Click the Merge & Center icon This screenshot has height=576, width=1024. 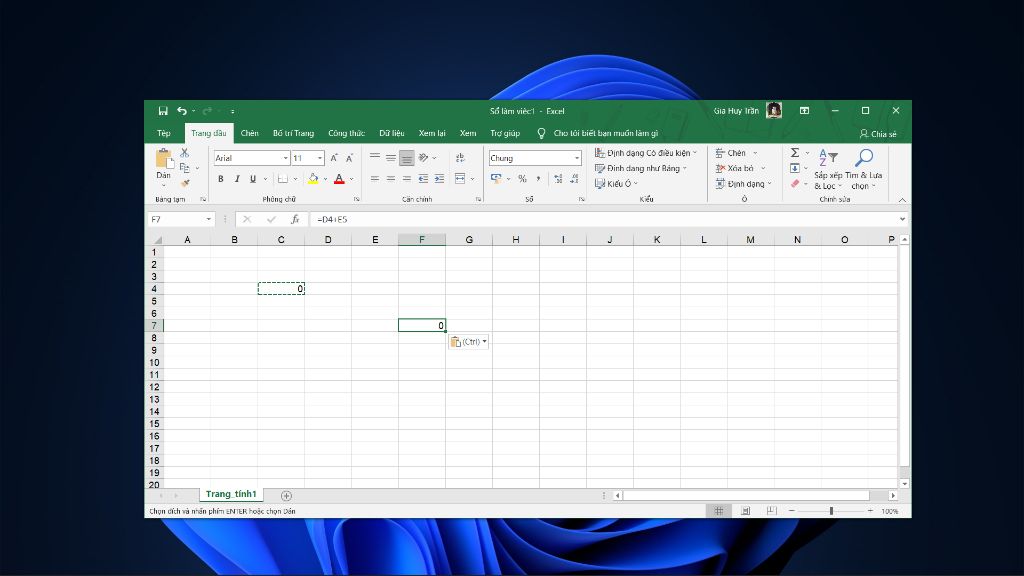click(460, 178)
